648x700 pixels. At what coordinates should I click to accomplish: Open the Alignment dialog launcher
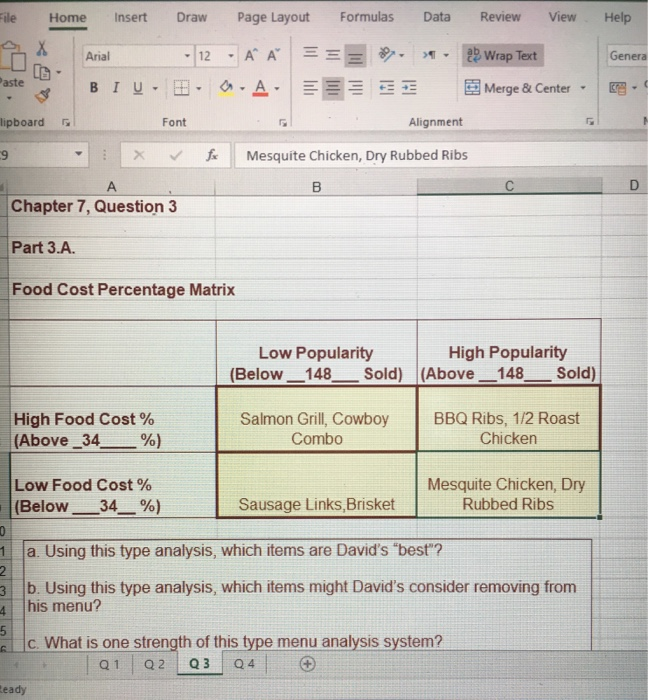[590, 121]
